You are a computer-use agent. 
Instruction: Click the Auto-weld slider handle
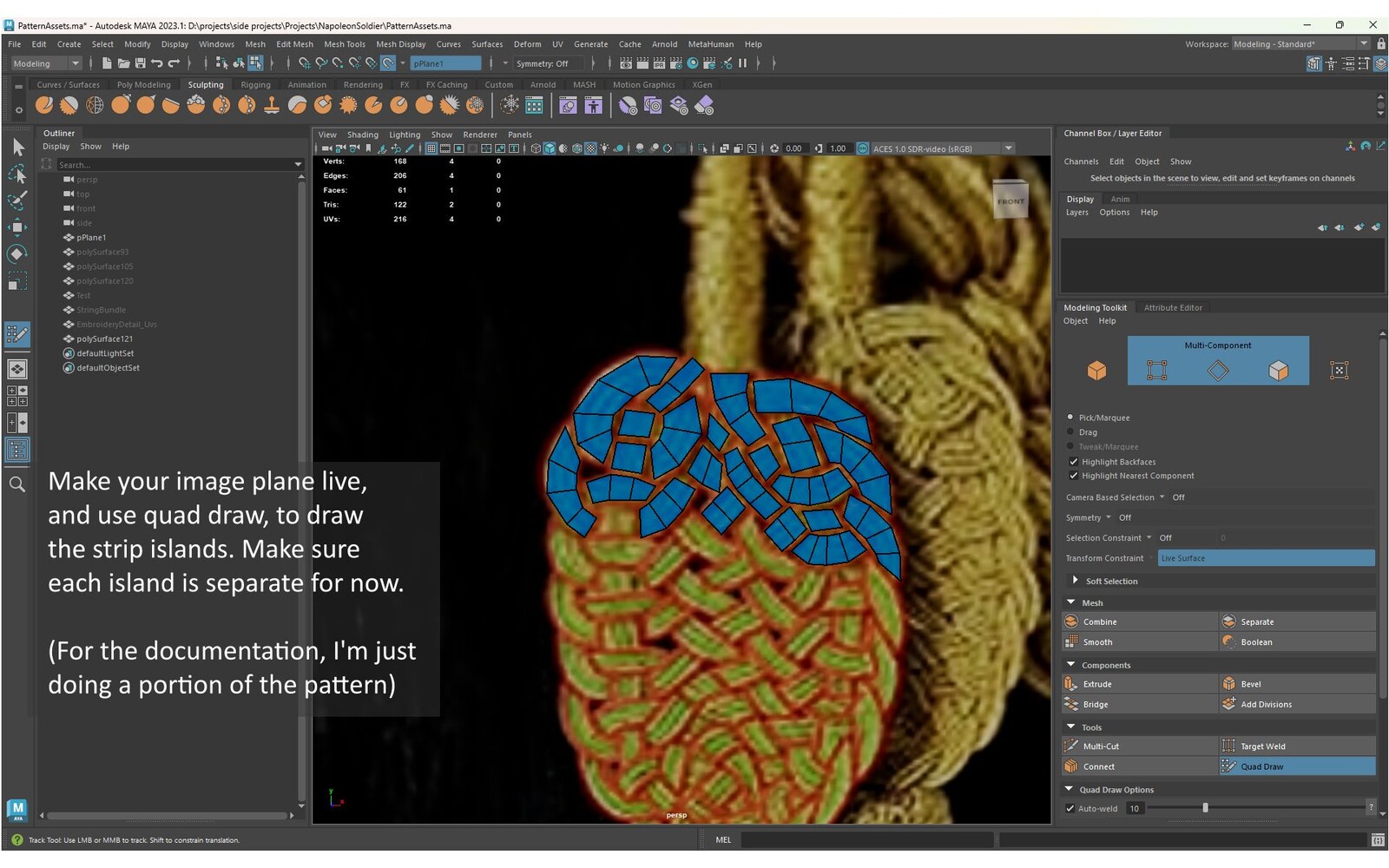(1205, 808)
